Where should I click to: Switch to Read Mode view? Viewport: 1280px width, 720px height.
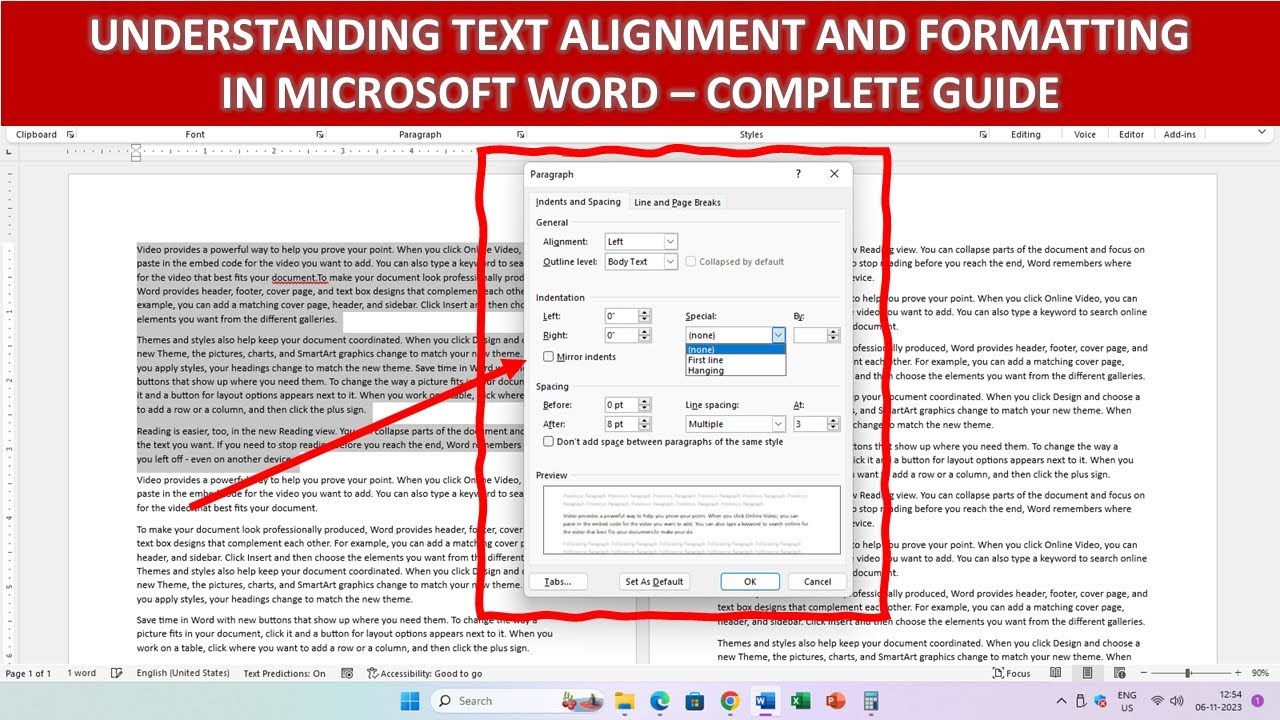point(1056,673)
